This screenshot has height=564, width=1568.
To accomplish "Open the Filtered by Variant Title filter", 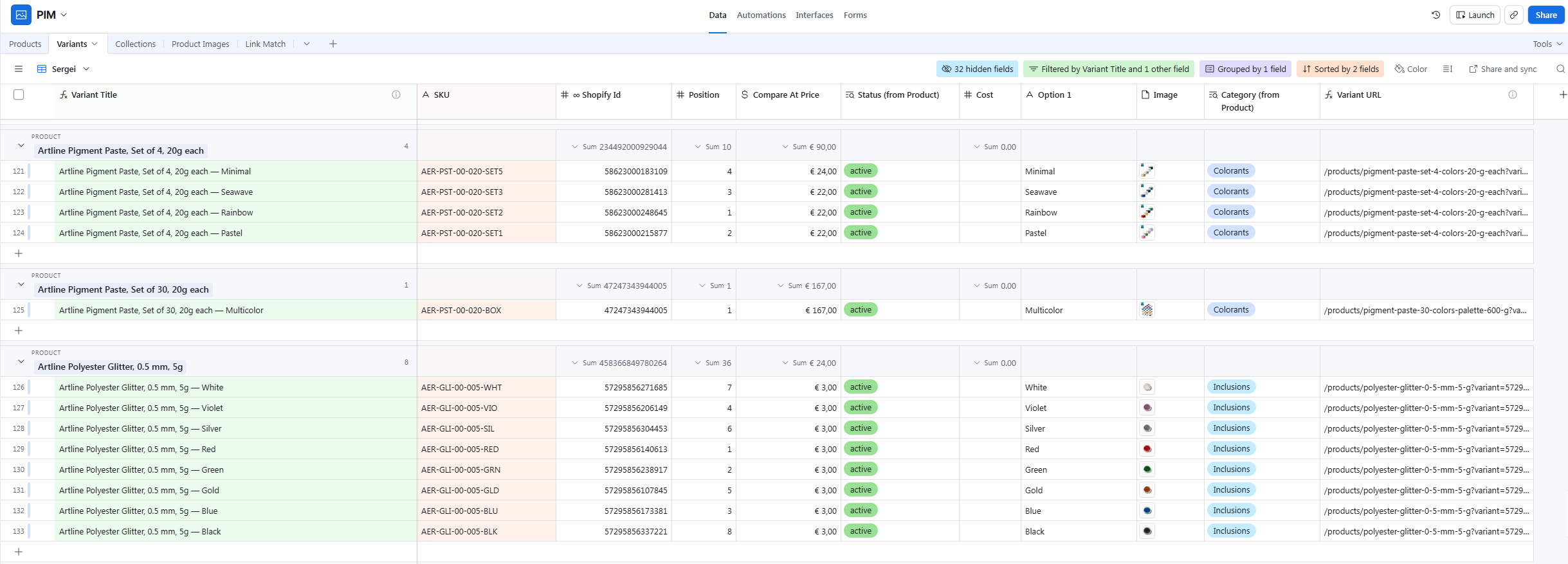I will (1109, 69).
